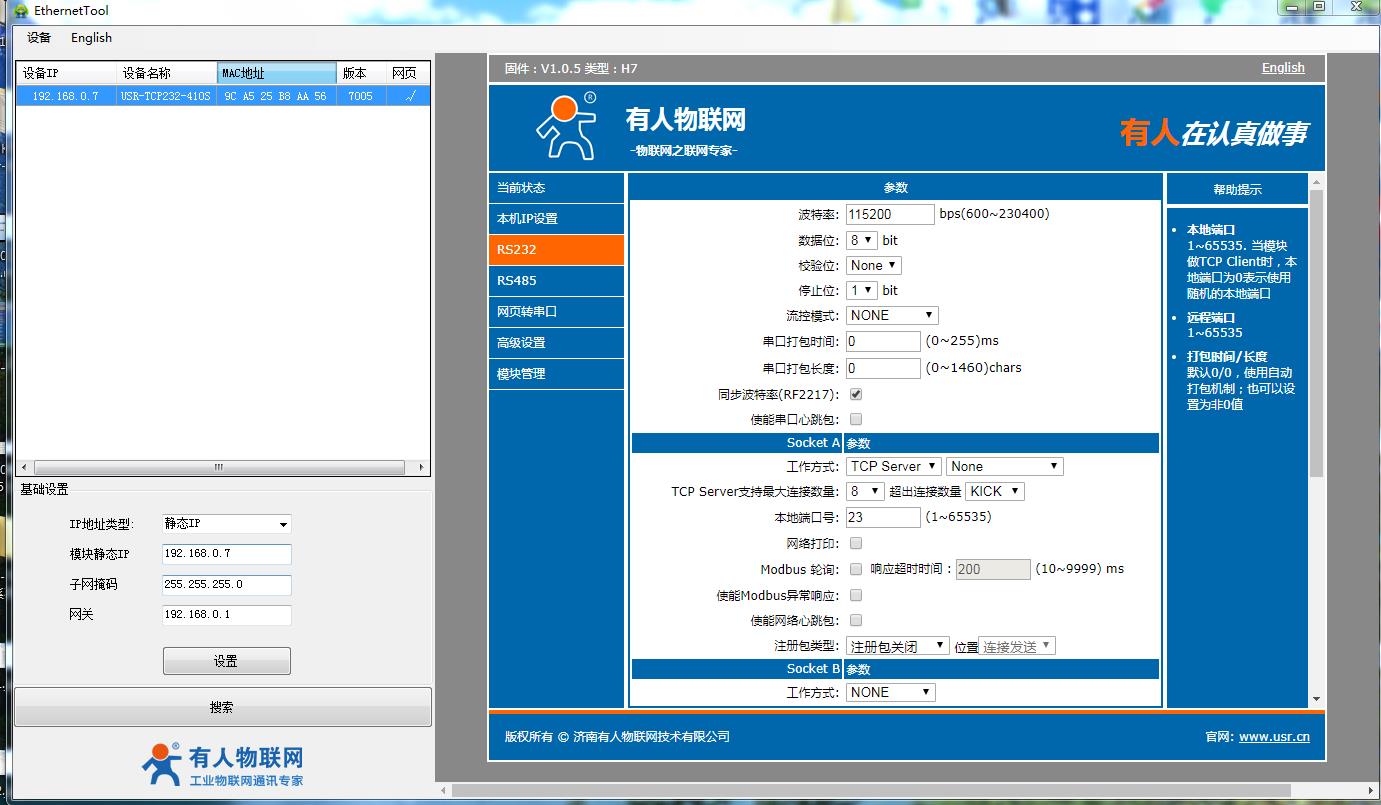Toggle the Modbus polling checkbox
The width and height of the screenshot is (1381, 805).
point(856,569)
